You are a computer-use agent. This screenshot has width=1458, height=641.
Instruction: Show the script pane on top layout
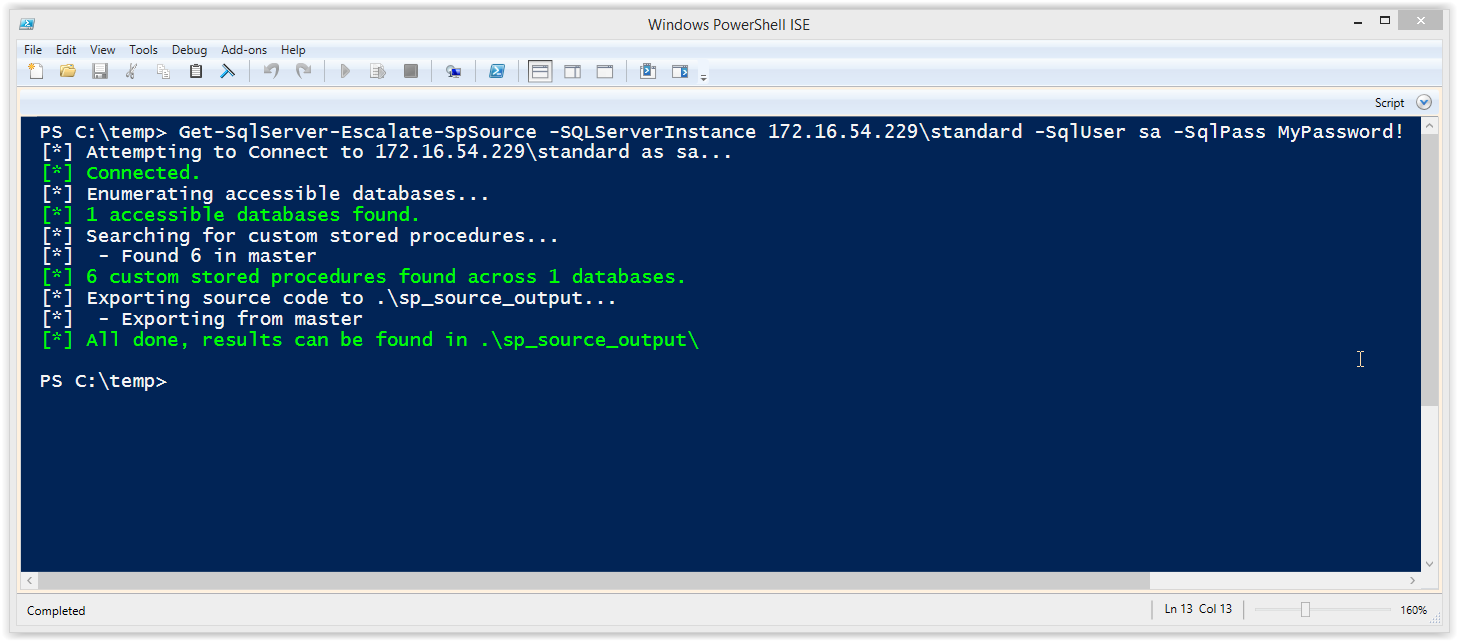coord(540,71)
